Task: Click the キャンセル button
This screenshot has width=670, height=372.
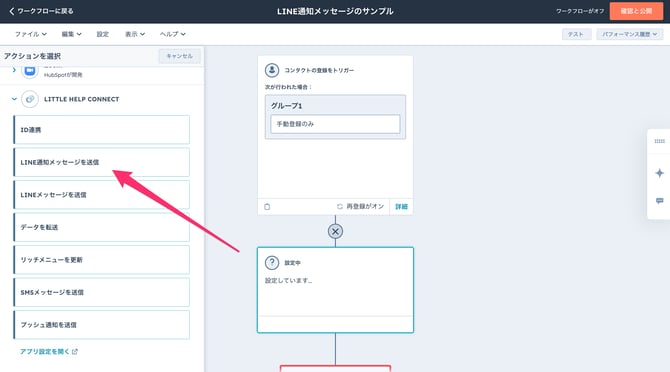Action: (x=179, y=56)
